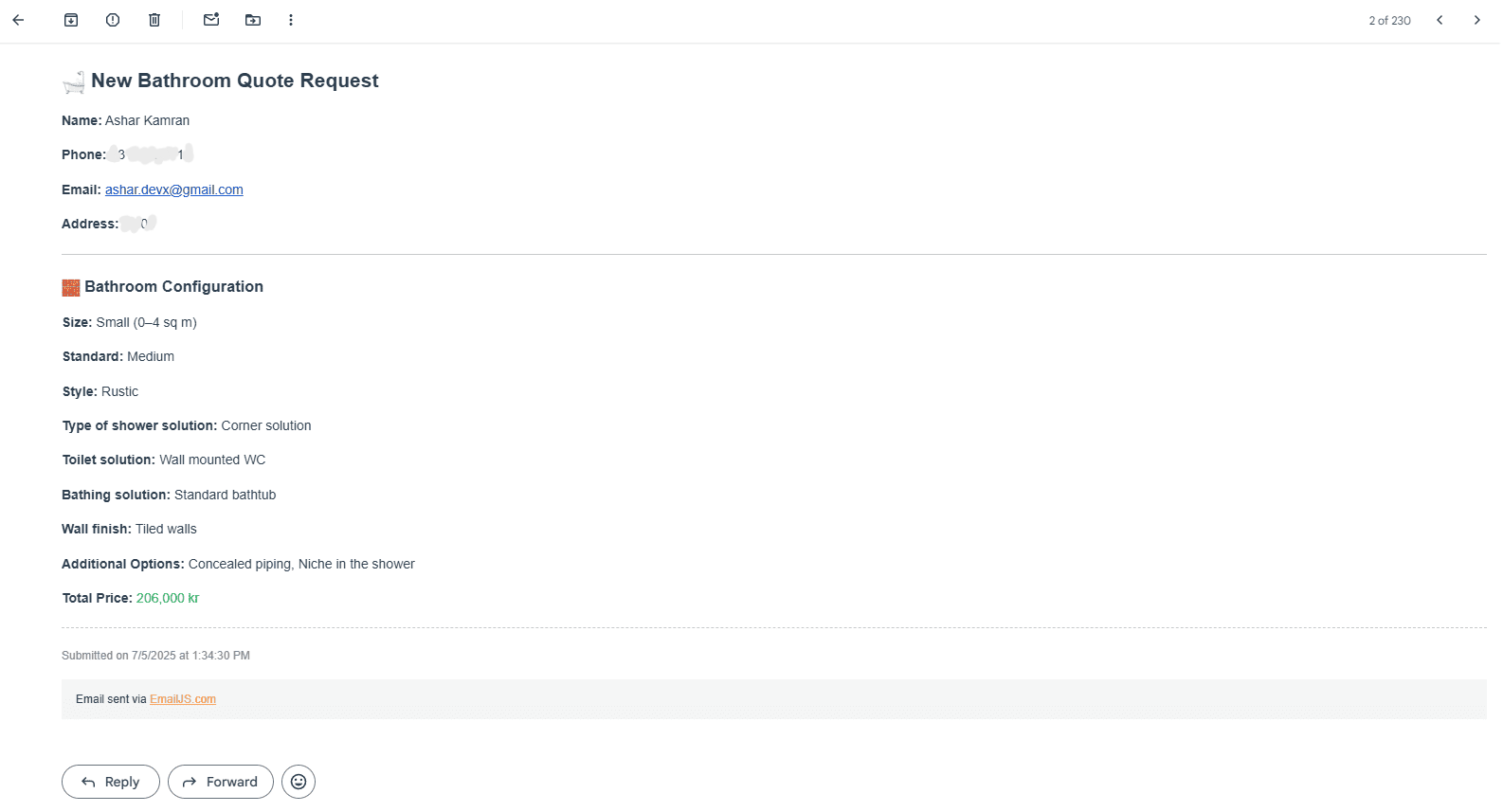Go to the older email arrow
The width and height of the screenshot is (1503, 812).
tap(1476, 20)
